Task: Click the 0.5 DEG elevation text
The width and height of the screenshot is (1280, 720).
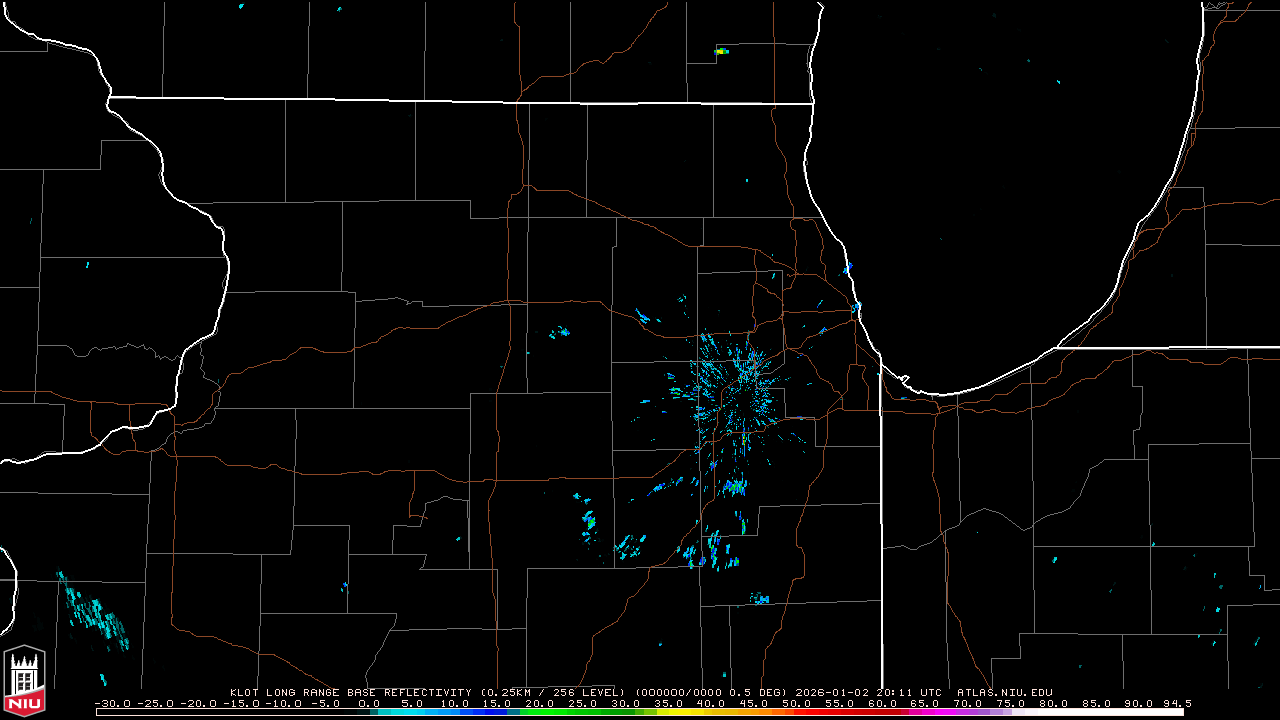Action: (x=757, y=692)
